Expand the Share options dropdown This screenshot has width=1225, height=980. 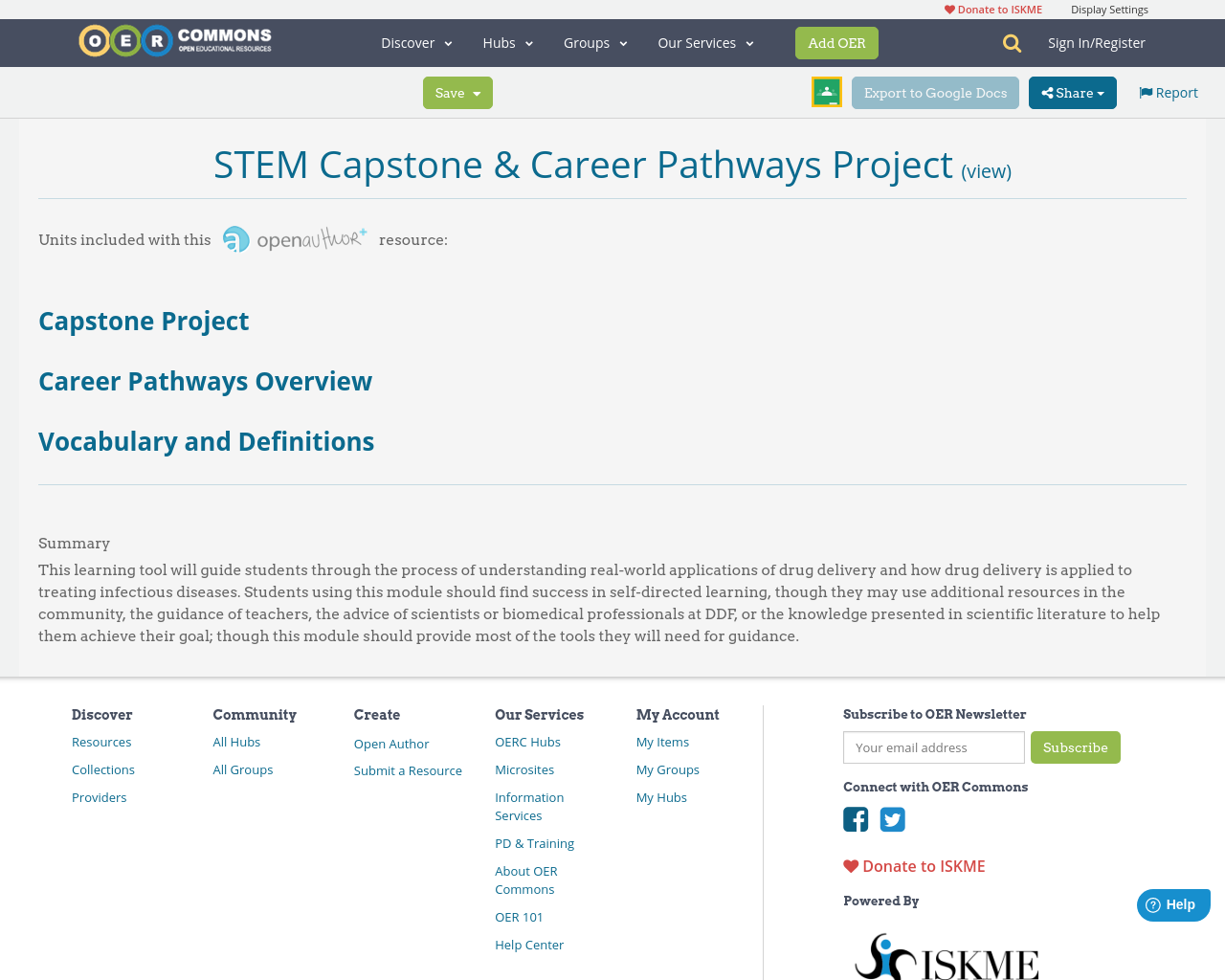(x=1072, y=91)
